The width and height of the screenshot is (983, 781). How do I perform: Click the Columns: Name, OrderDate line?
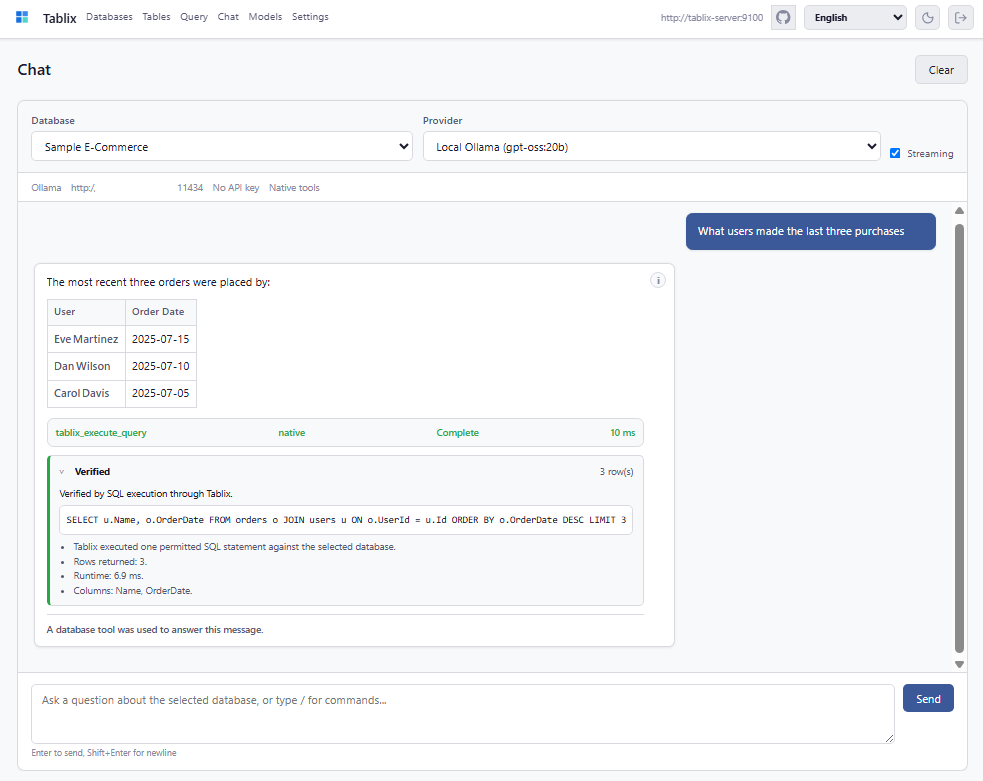[x=133, y=590]
